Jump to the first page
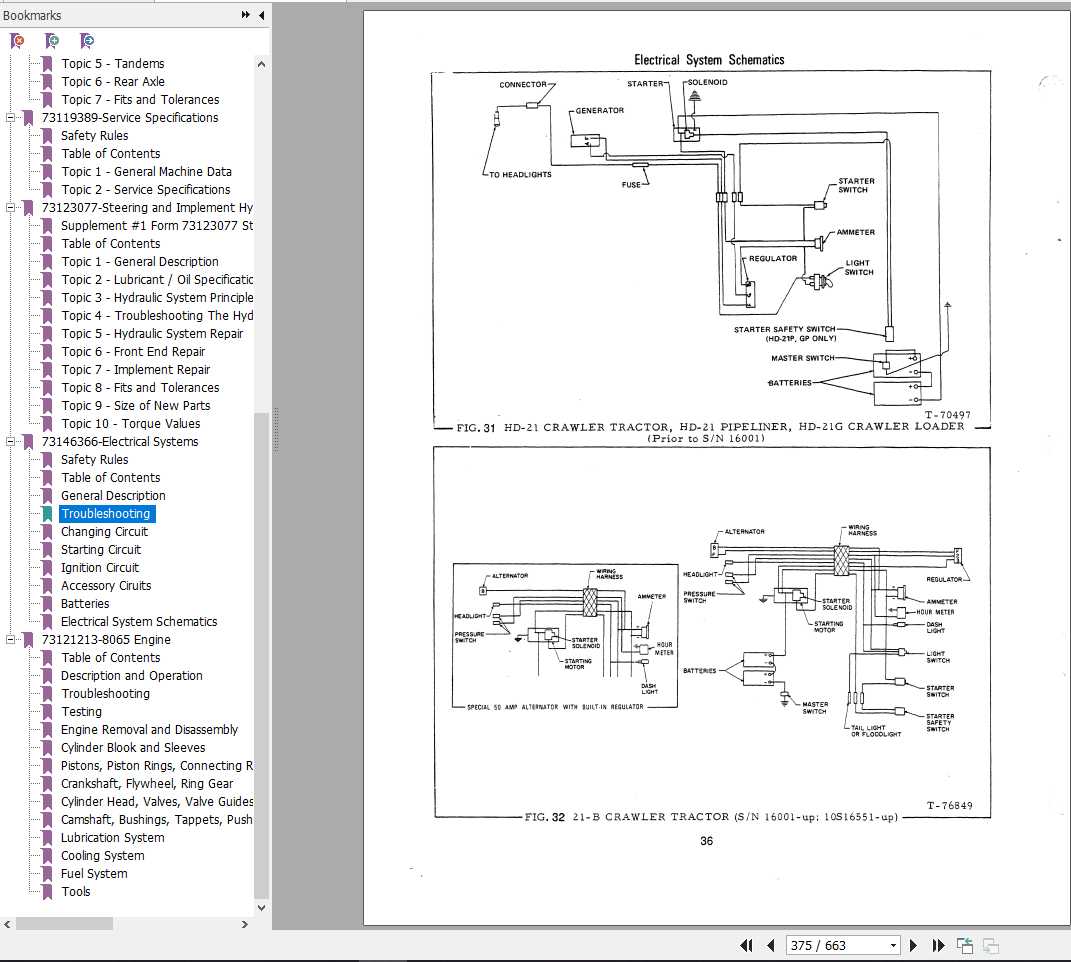Screen dimensions: 1071x962 (746, 945)
